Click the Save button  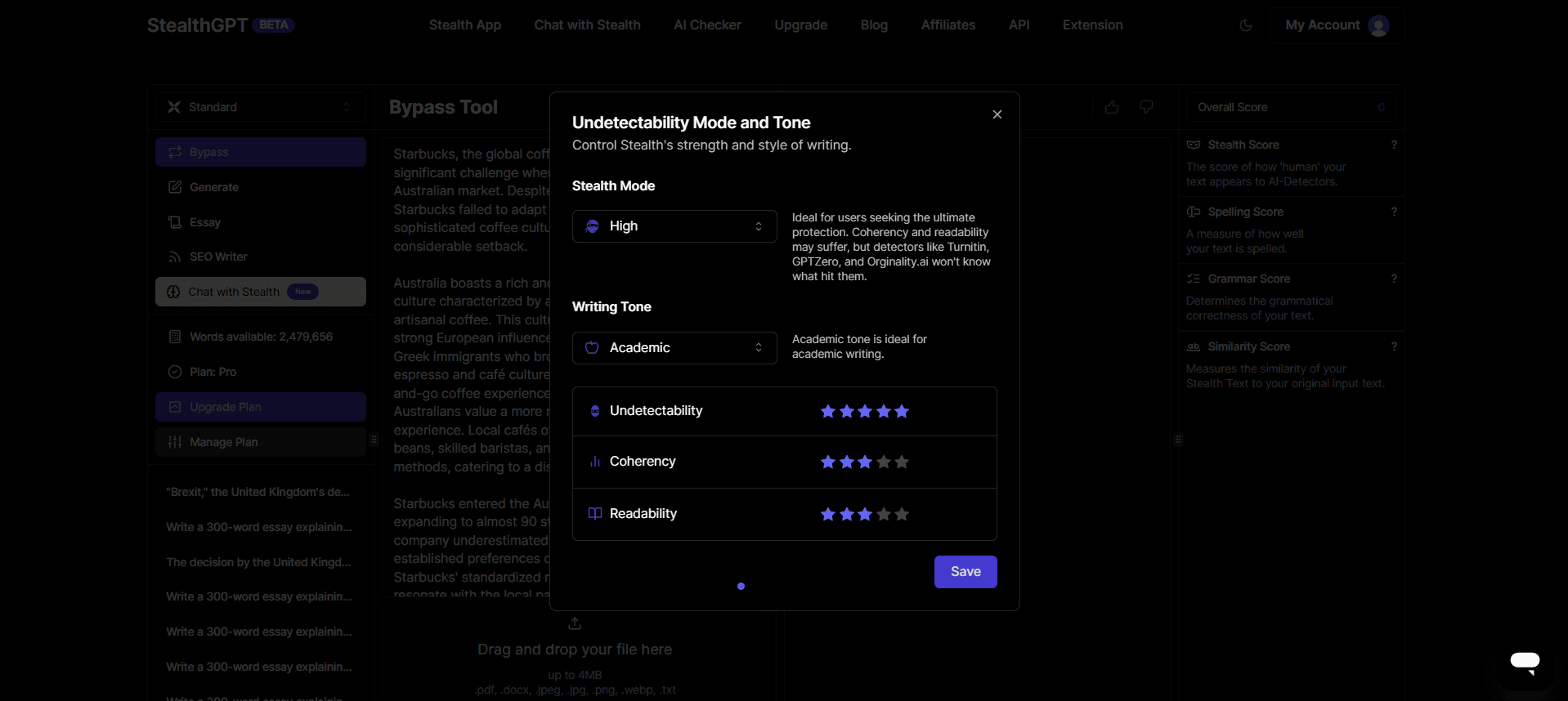pyautogui.click(x=965, y=572)
